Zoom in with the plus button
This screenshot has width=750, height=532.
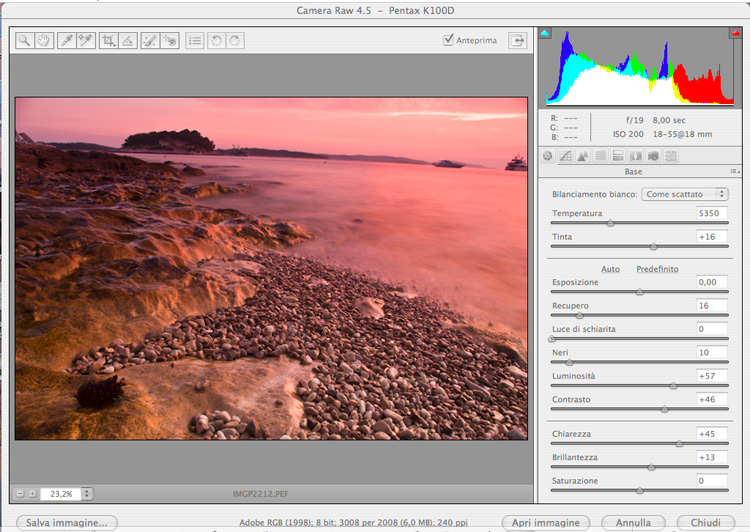32,493
